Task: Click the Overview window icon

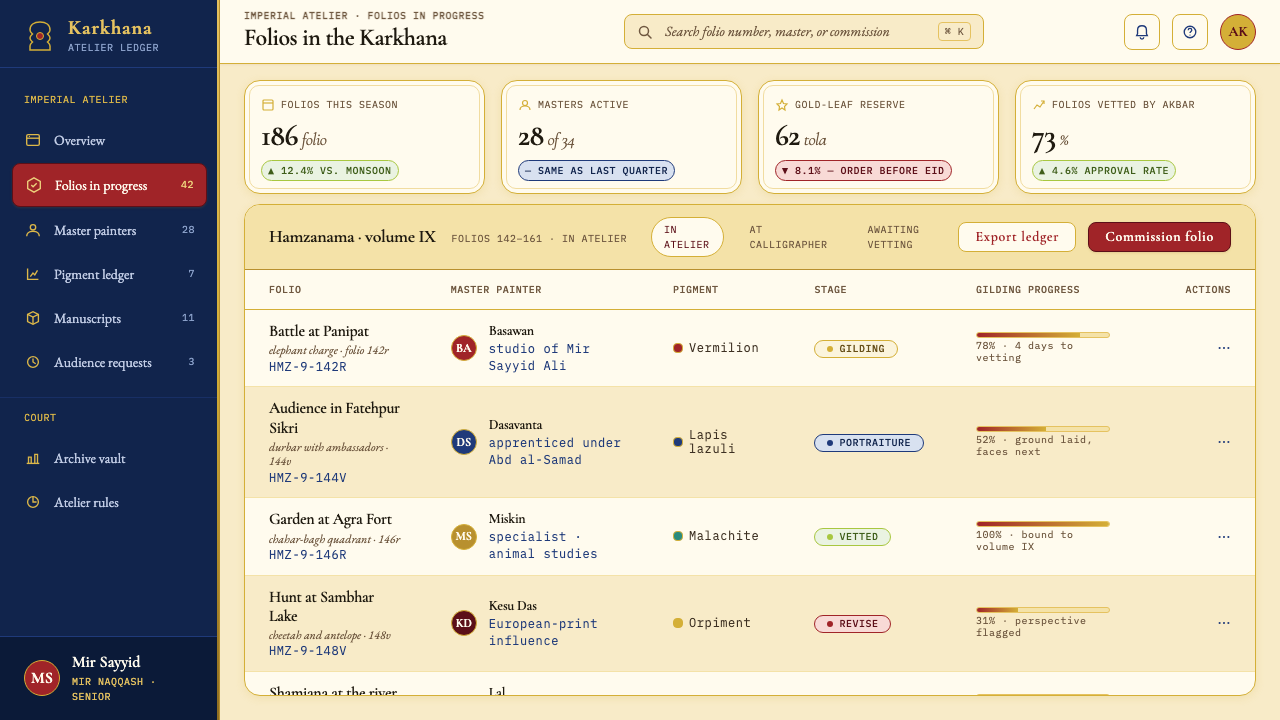Action: tap(33, 141)
